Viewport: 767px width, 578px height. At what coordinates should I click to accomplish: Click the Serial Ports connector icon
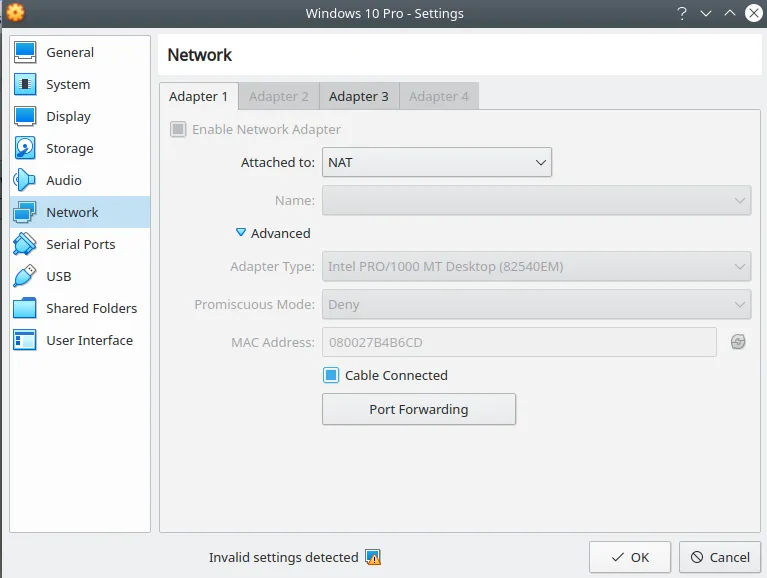pyautogui.click(x=25, y=244)
